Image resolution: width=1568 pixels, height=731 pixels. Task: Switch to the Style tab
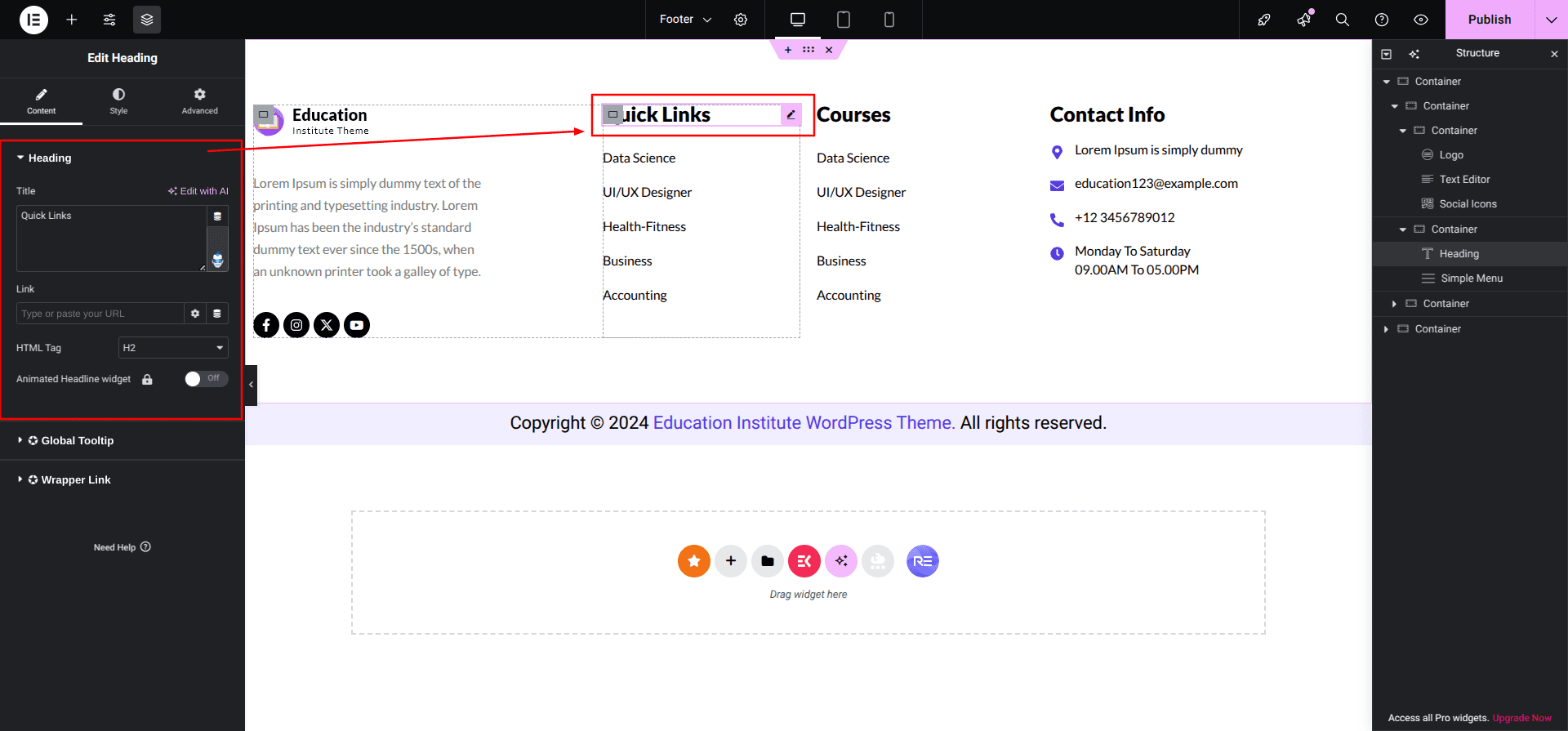pos(119,101)
